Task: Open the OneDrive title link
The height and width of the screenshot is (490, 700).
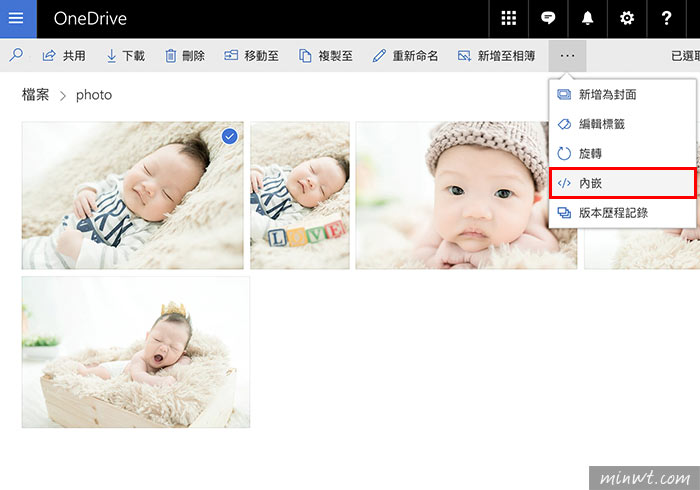Action: click(x=90, y=18)
